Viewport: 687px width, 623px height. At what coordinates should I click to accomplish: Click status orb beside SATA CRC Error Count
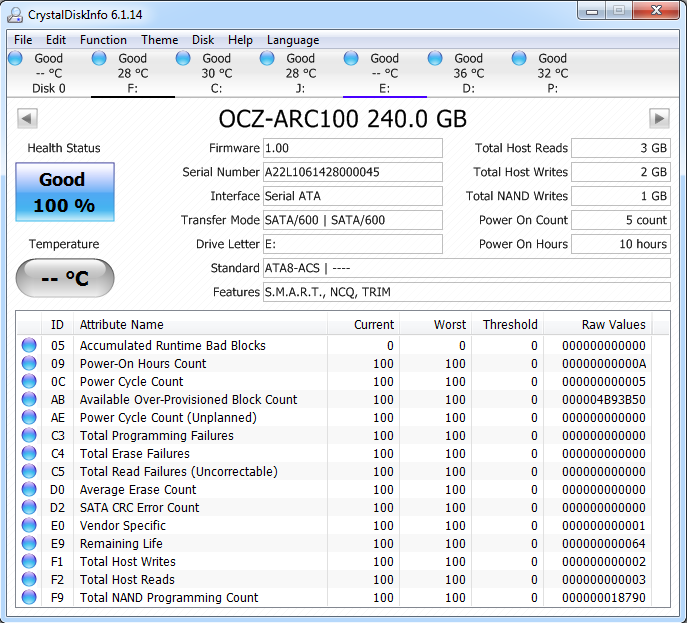pyautogui.click(x=30, y=508)
